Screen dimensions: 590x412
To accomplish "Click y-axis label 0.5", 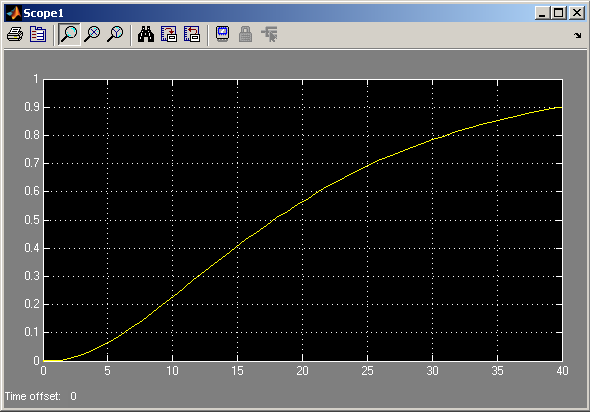I will [x=32, y=220].
